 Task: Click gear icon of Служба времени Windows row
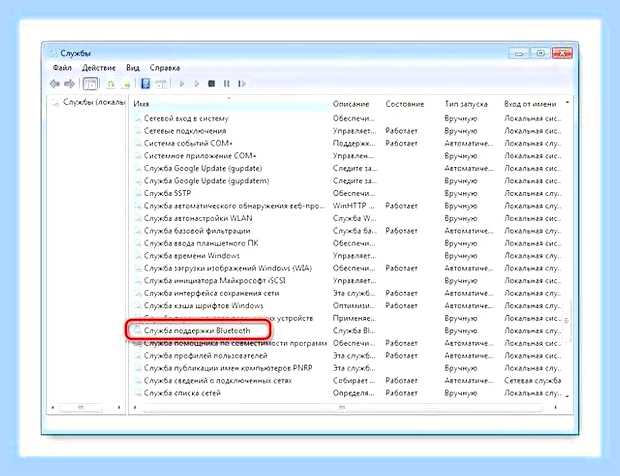pos(138,256)
